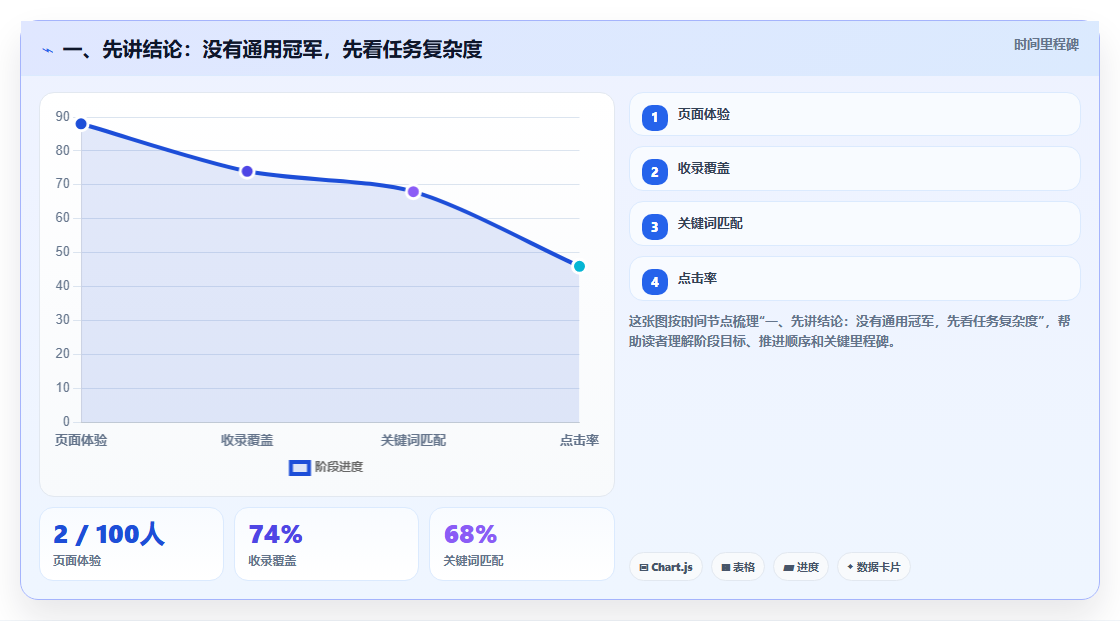The width and height of the screenshot is (1120, 621).
Task: Click the section title 一、先讲结论
Action: click(x=272, y=49)
